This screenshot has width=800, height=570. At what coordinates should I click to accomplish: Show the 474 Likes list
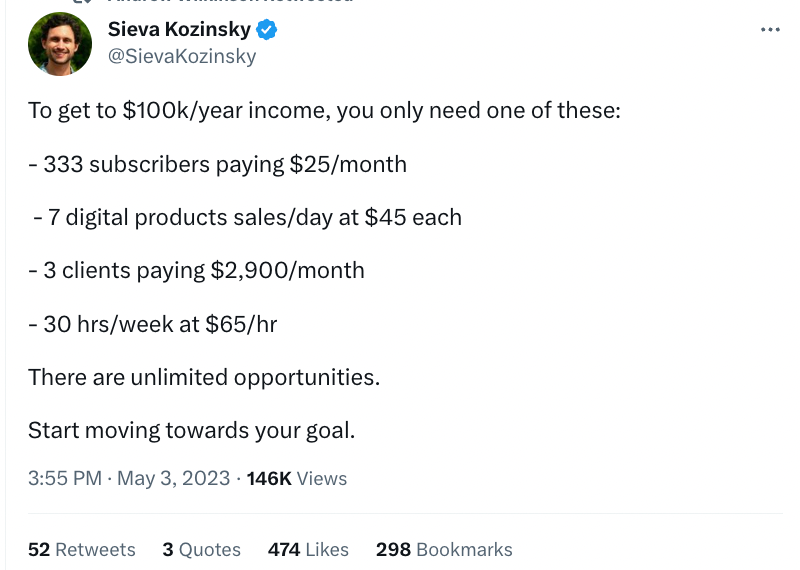click(x=308, y=550)
